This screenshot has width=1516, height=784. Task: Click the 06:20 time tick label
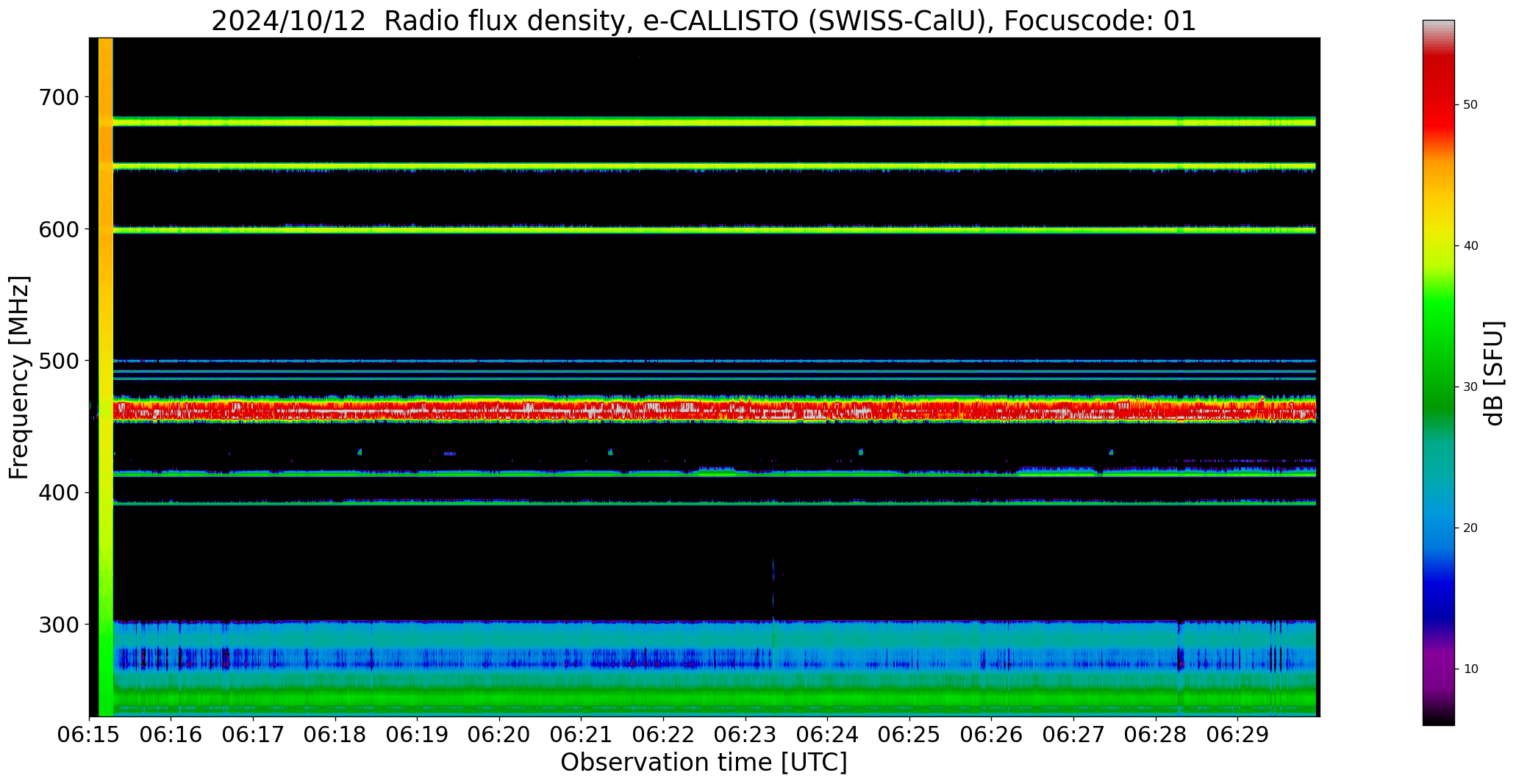pyautogui.click(x=499, y=734)
